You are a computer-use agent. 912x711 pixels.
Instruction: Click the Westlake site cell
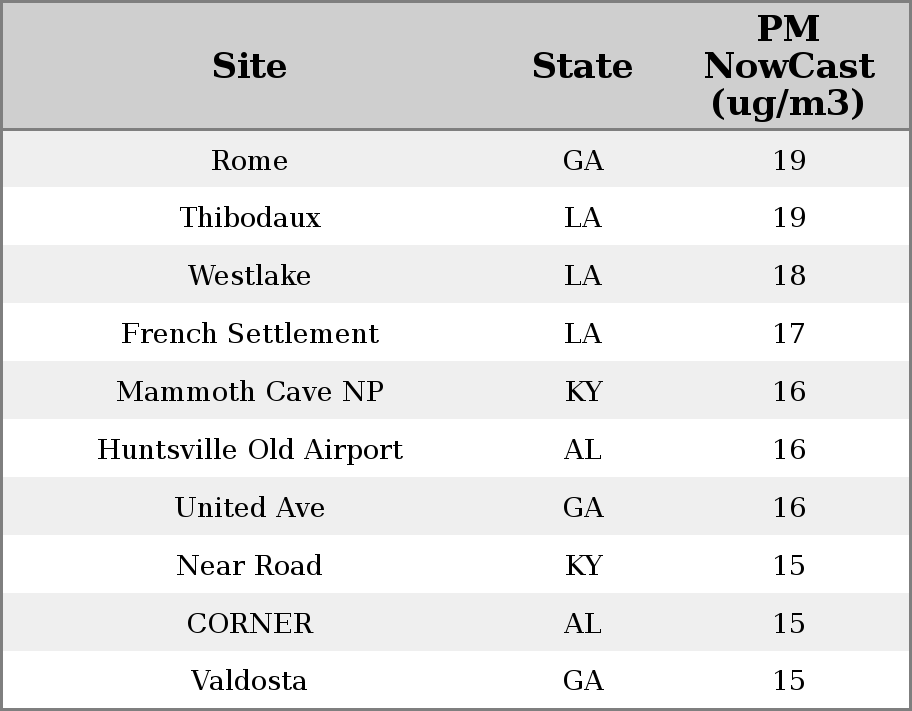point(250,275)
